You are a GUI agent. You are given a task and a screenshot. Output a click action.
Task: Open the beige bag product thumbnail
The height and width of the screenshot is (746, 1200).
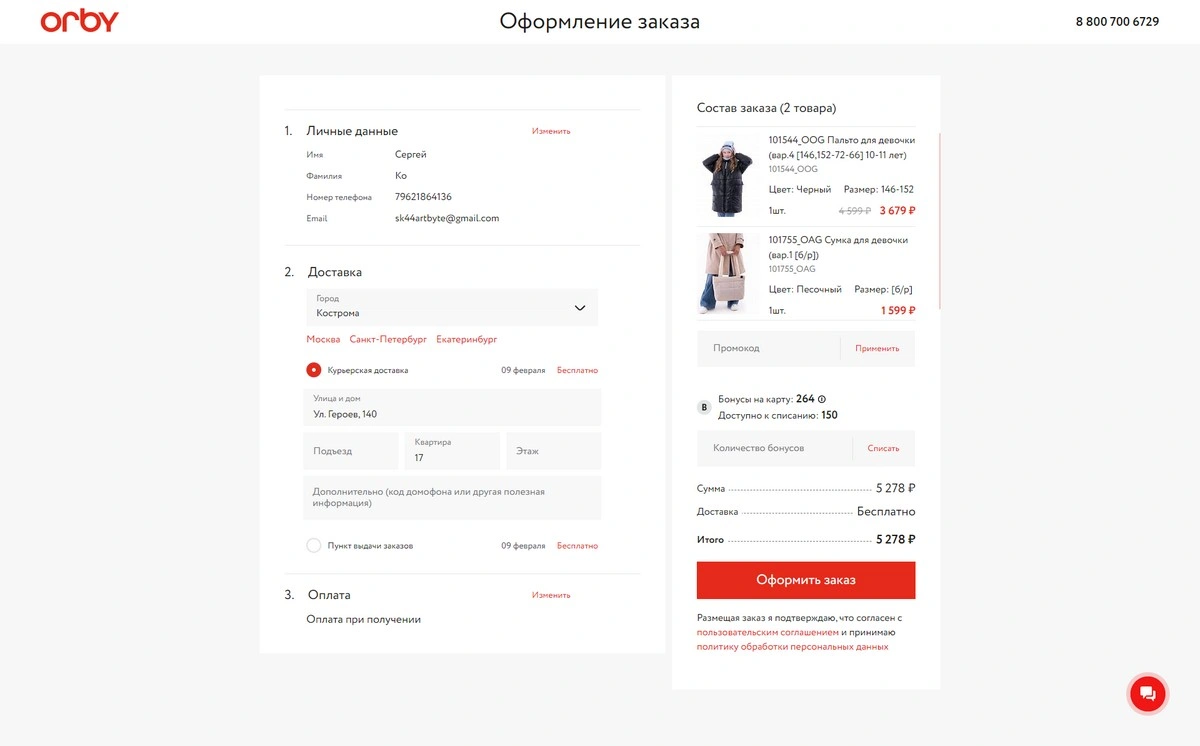click(x=723, y=274)
